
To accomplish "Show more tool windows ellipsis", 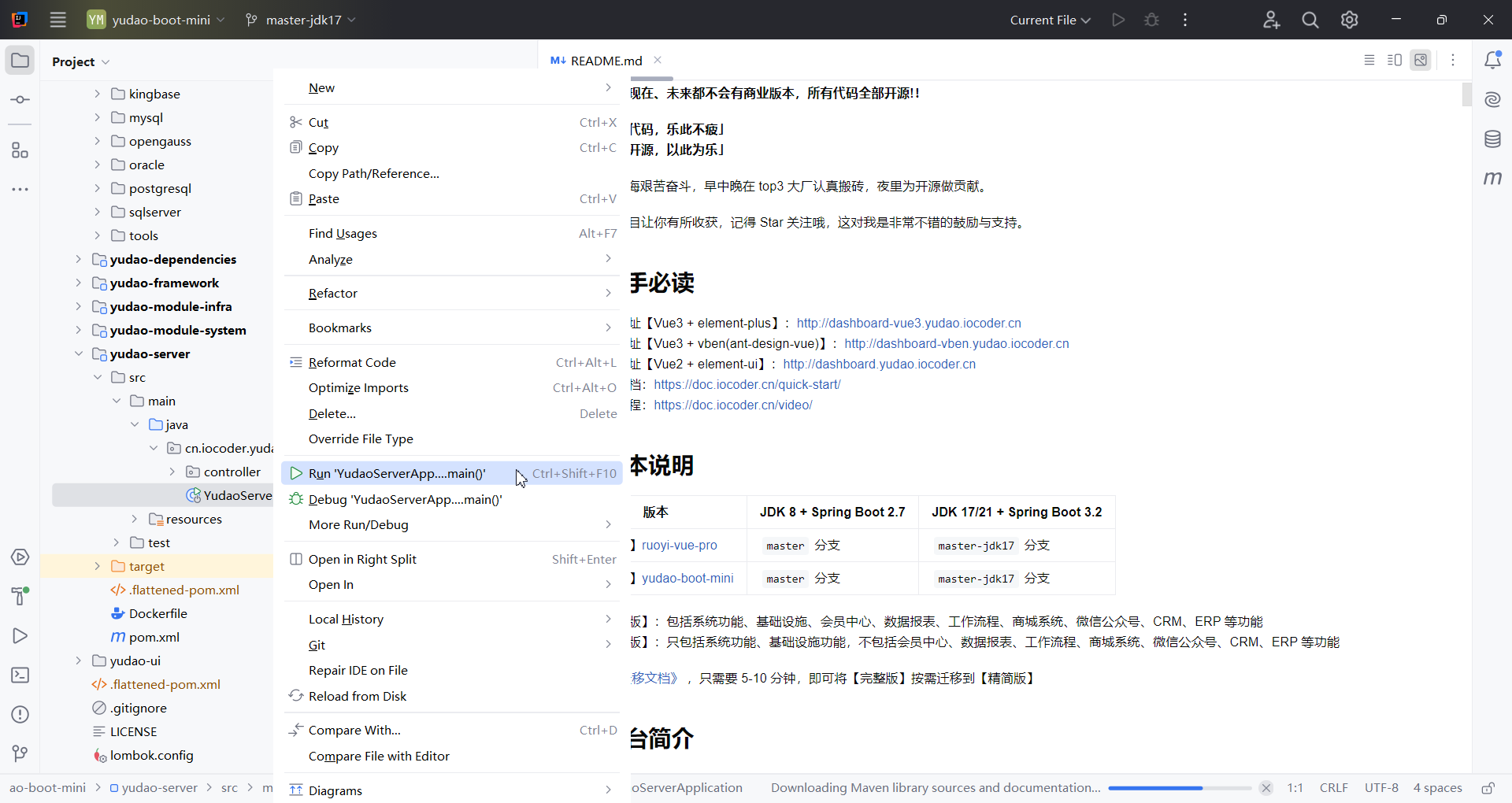I will click(x=20, y=190).
